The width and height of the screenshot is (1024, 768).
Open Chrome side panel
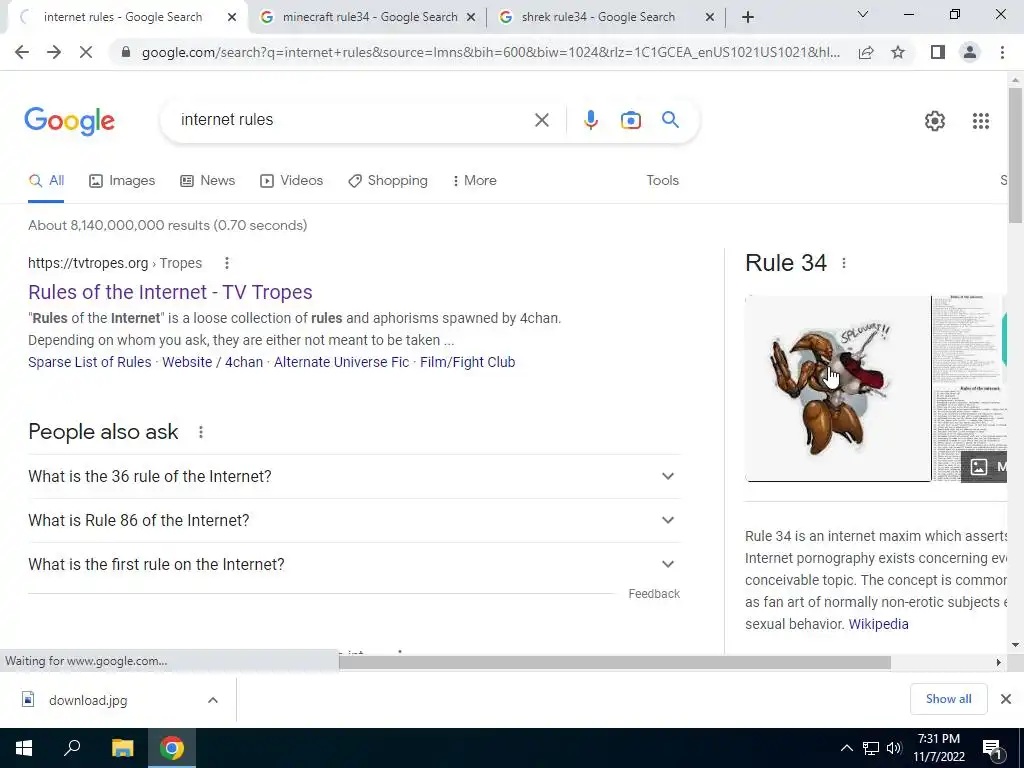click(x=938, y=52)
